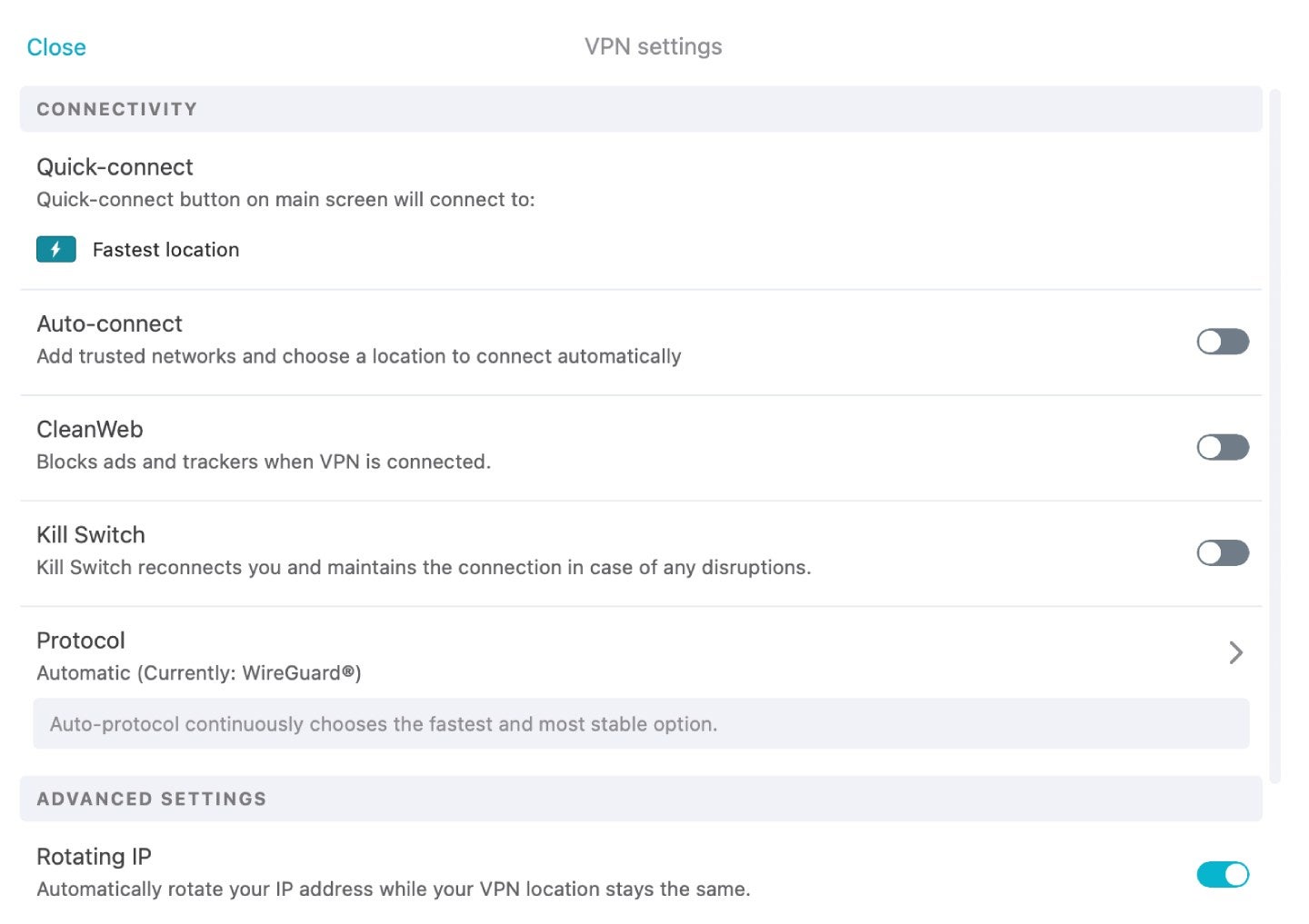Click the Automatic (Currently: WireGuard®) text
Image resolution: width=1309 pixels, height=924 pixels.
199,673
